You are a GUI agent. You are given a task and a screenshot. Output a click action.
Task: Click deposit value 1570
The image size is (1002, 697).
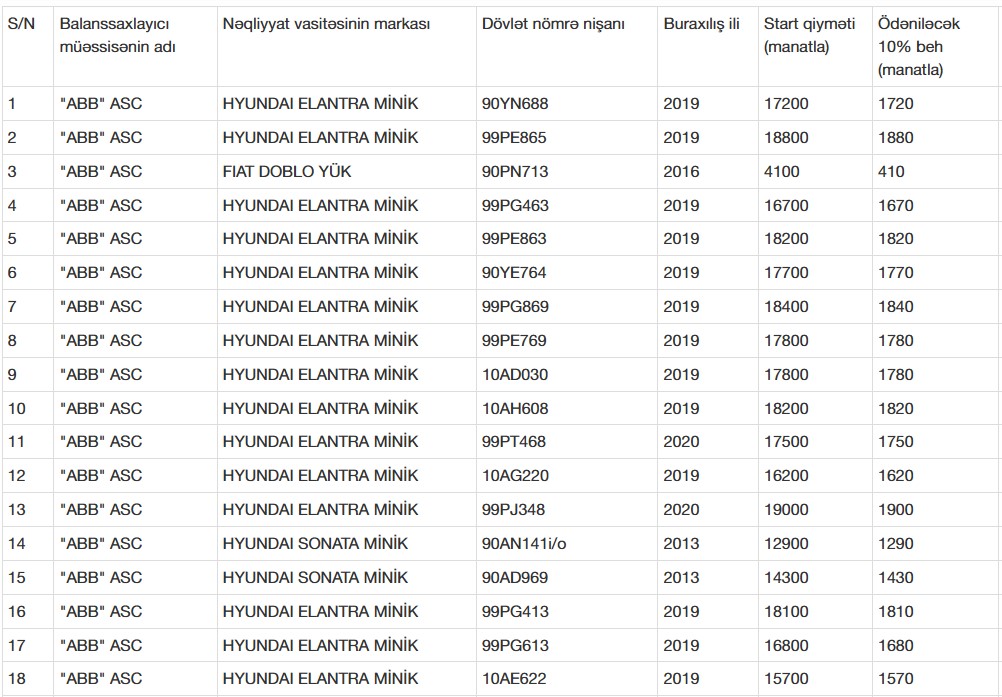click(895, 678)
